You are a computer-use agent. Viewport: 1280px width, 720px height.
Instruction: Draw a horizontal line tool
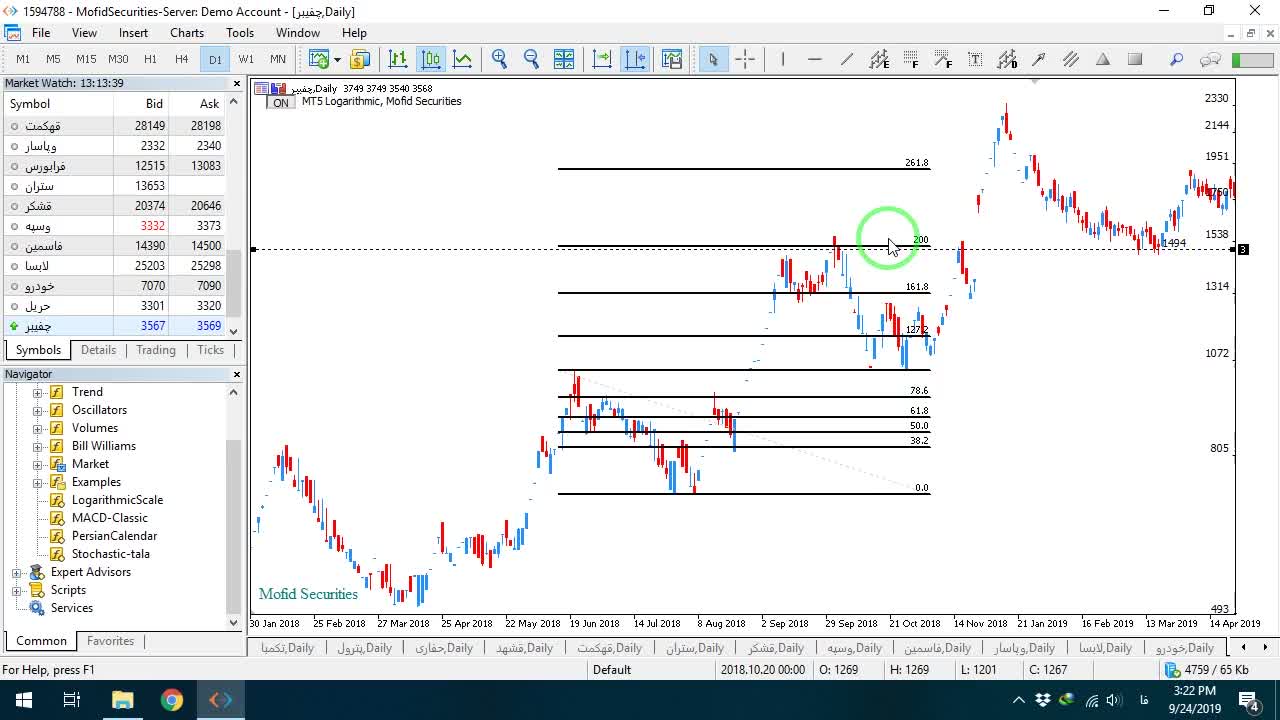coord(815,59)
